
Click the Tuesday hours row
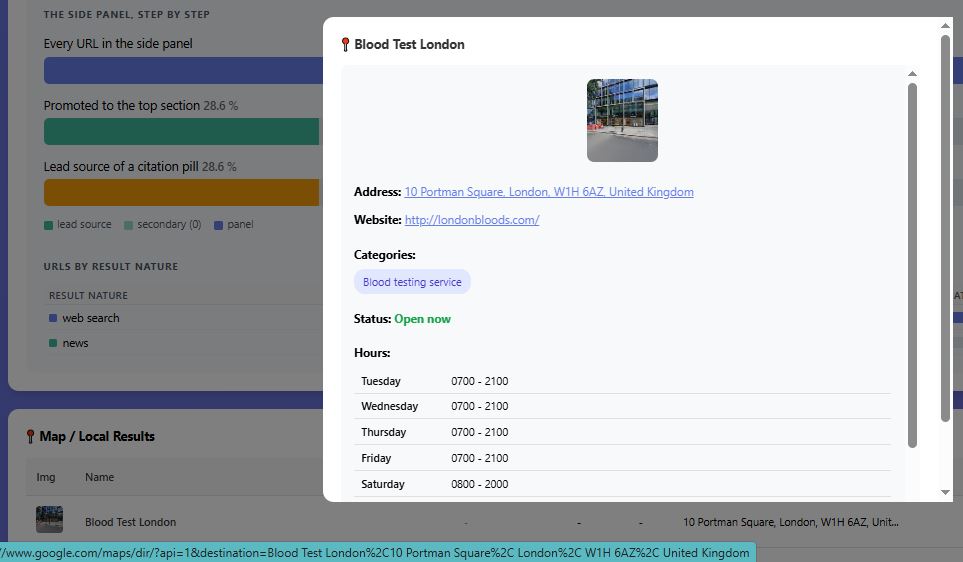622,381
